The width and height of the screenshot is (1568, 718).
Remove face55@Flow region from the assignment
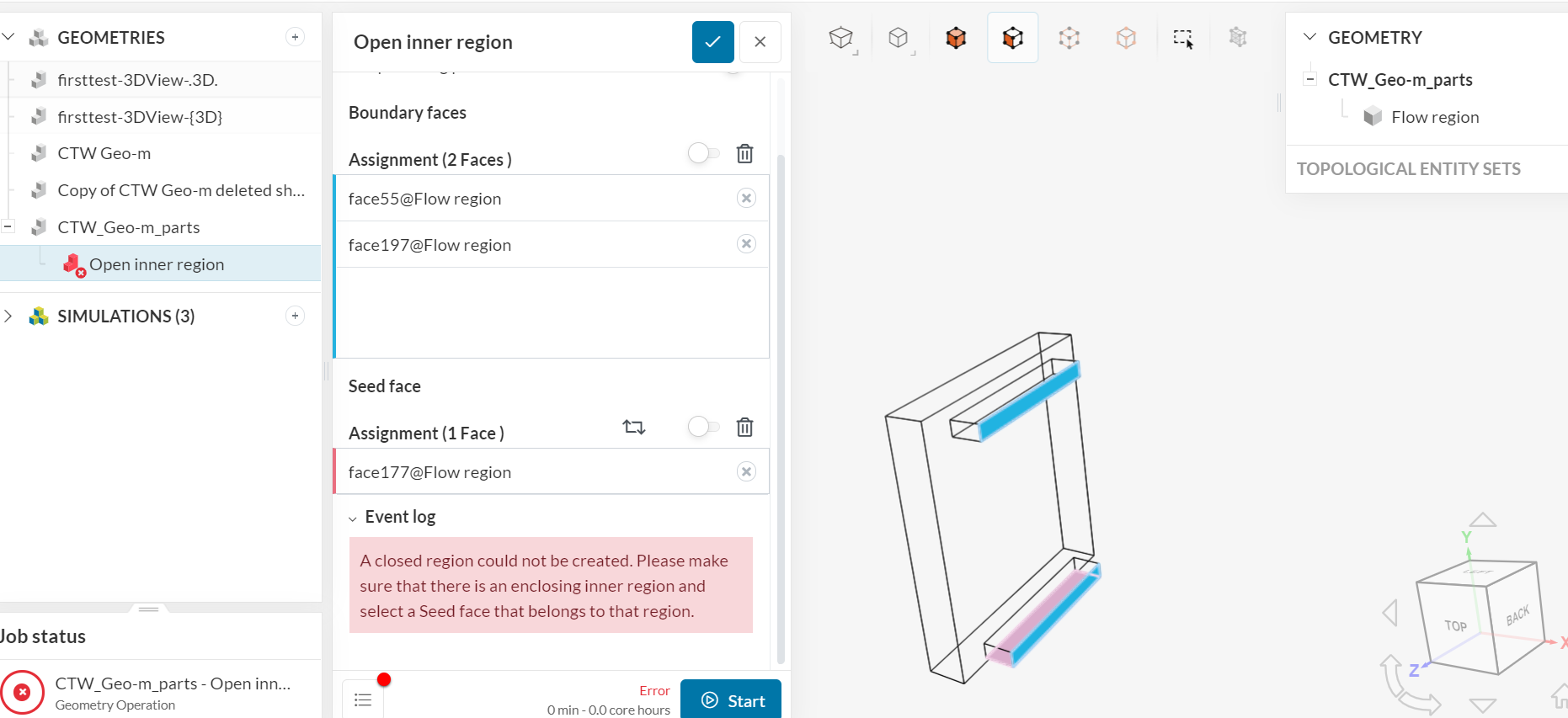pos(746,198)
